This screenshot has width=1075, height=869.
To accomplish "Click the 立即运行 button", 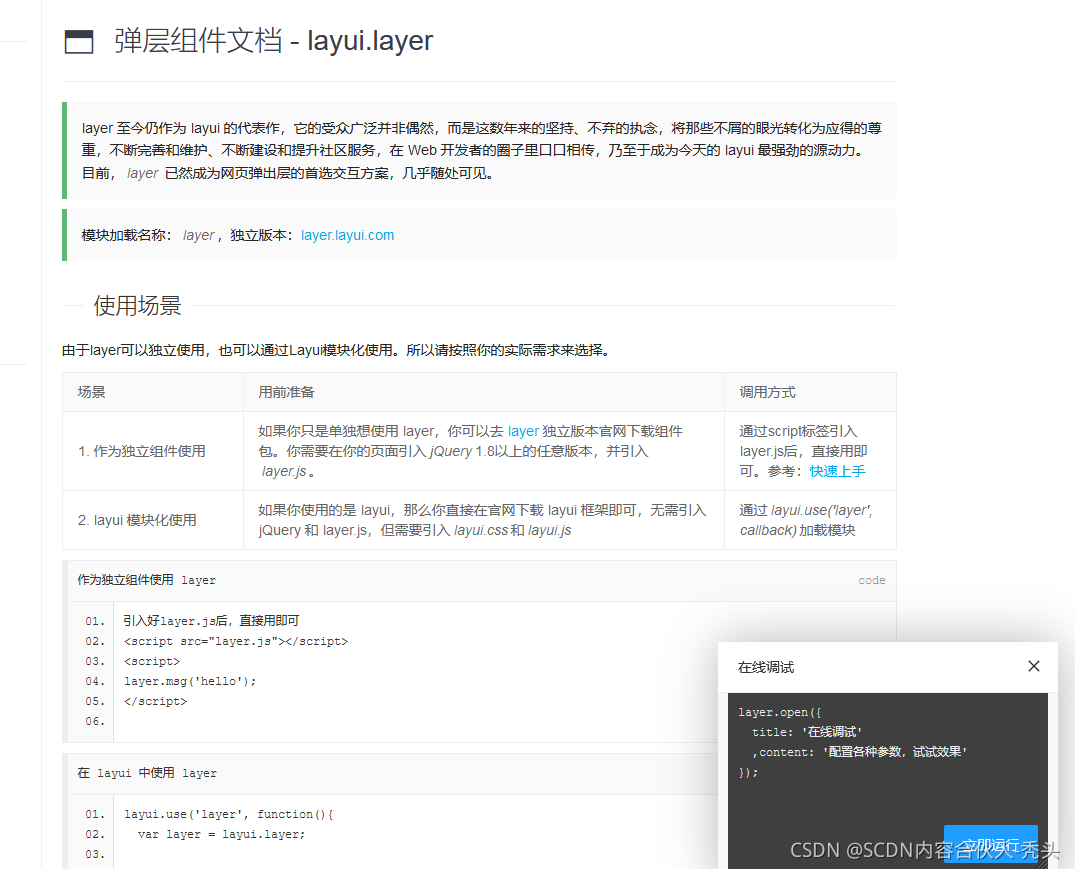I will [x=991, y=844].
